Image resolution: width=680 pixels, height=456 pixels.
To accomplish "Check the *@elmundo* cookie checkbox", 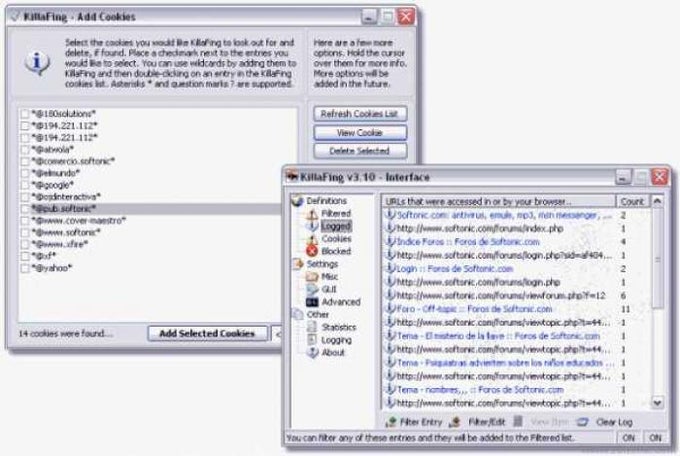I will 25,173.
